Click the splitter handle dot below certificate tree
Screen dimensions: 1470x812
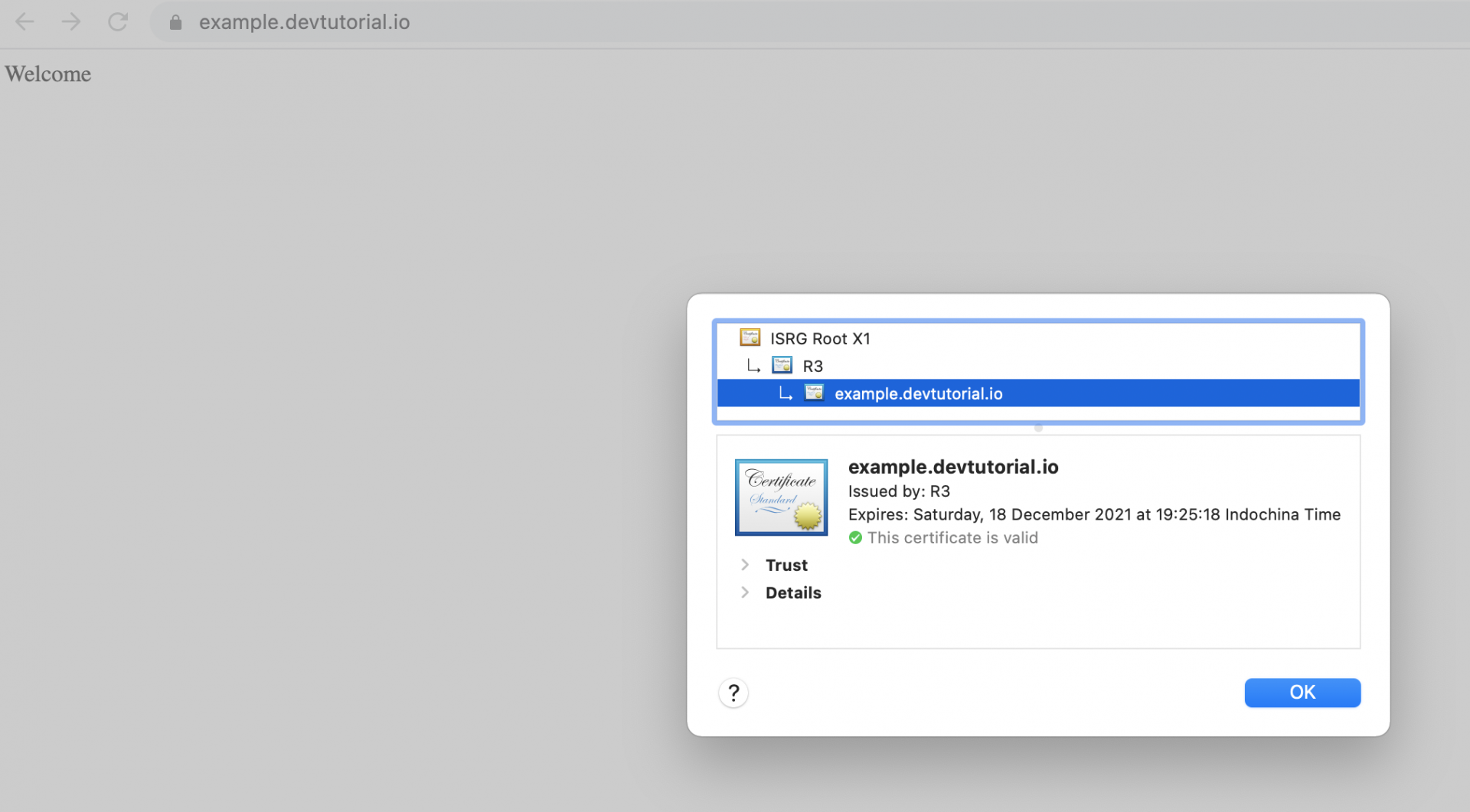(x=1038, y=429)
